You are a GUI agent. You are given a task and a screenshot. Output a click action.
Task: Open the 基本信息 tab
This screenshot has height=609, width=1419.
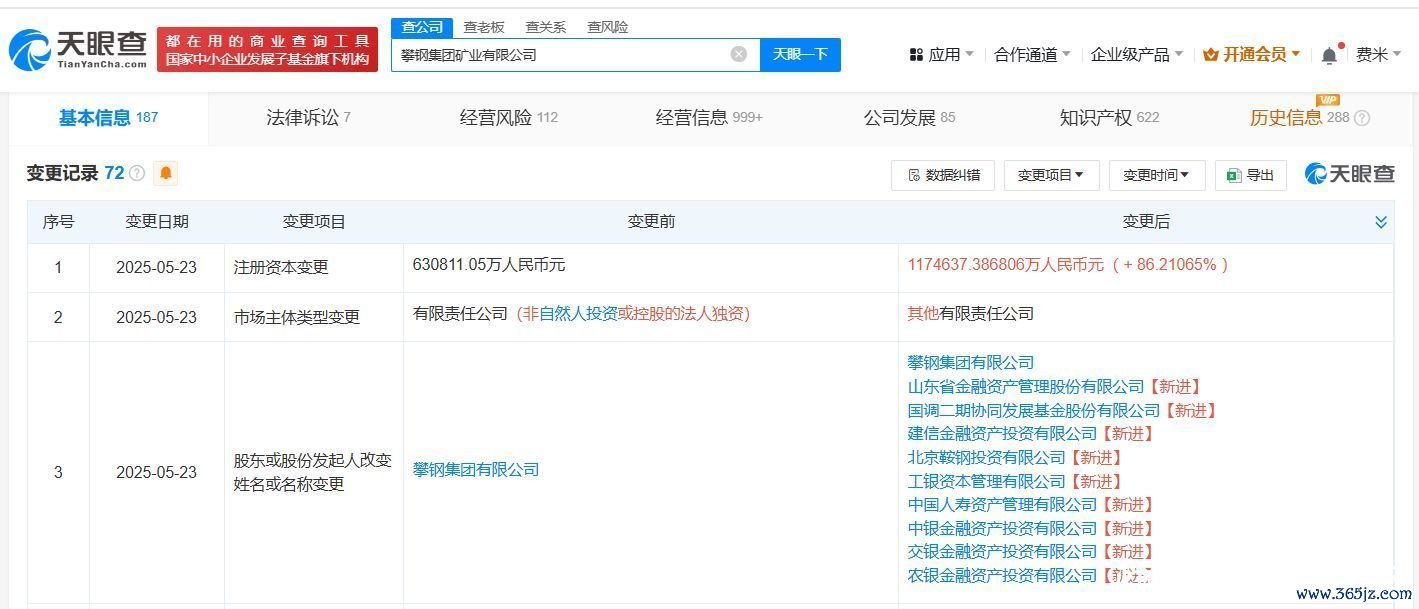(x=108, y=118)
